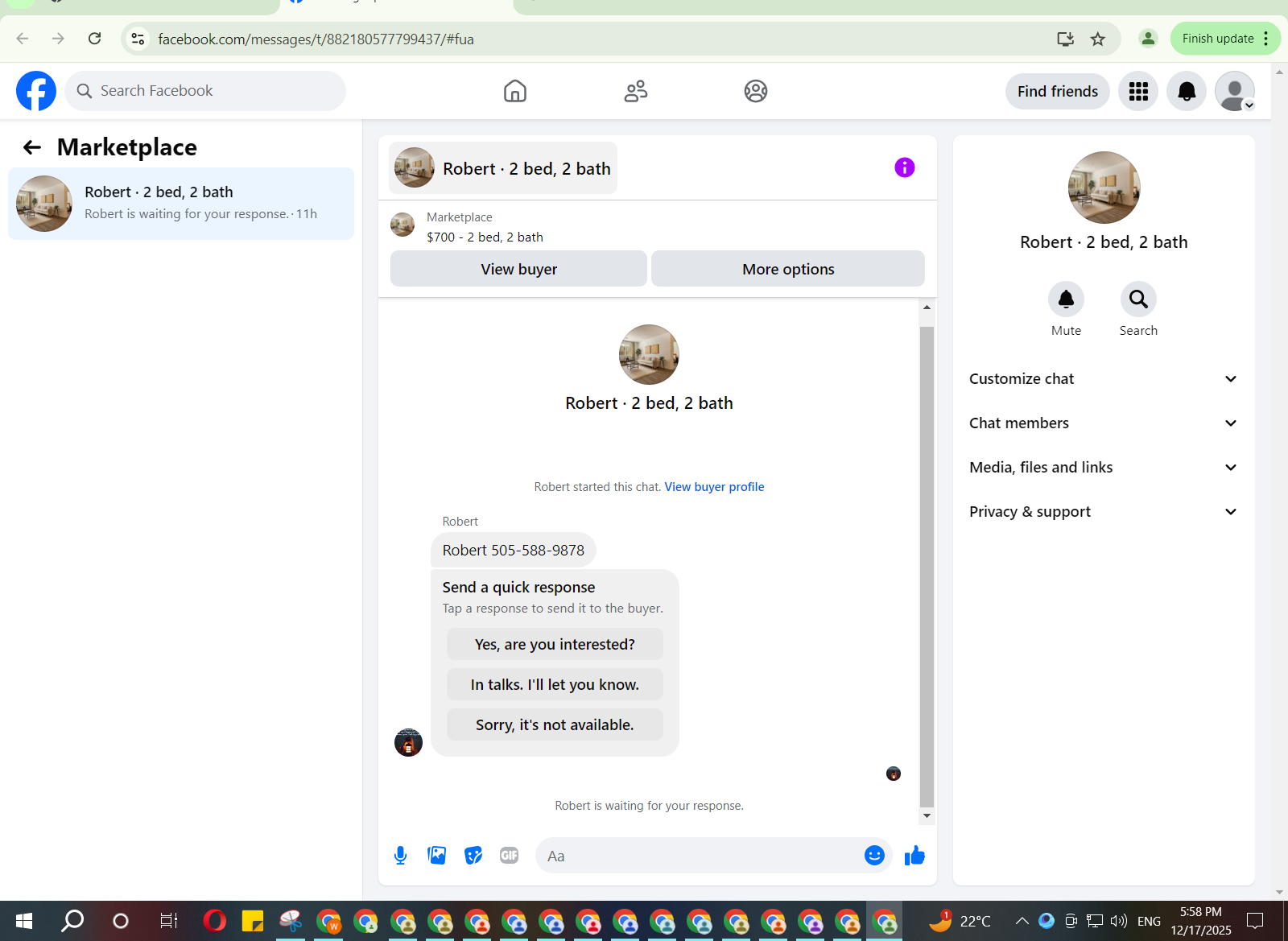Open Windows Start menu
The width and height of the screenshot is (1288, 941).
click(24, 921)
